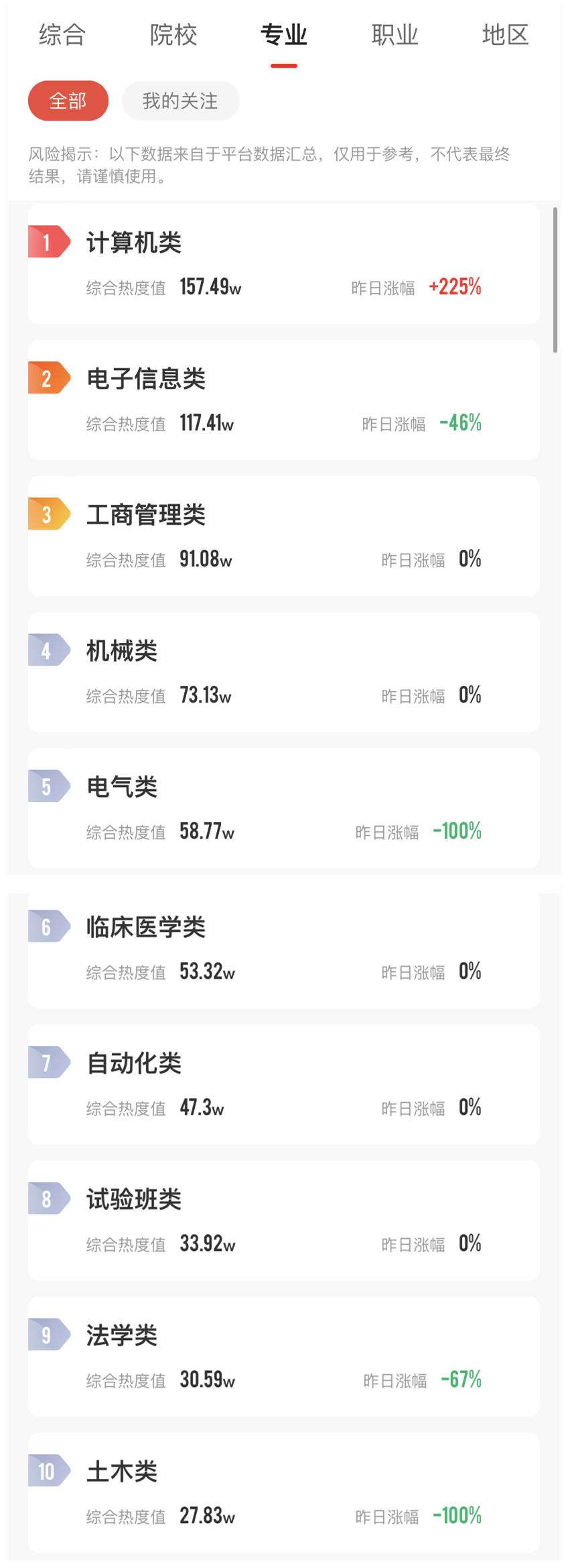Click the rank 4 badge icon
568x1568 pixels.
tap(48, 650)
